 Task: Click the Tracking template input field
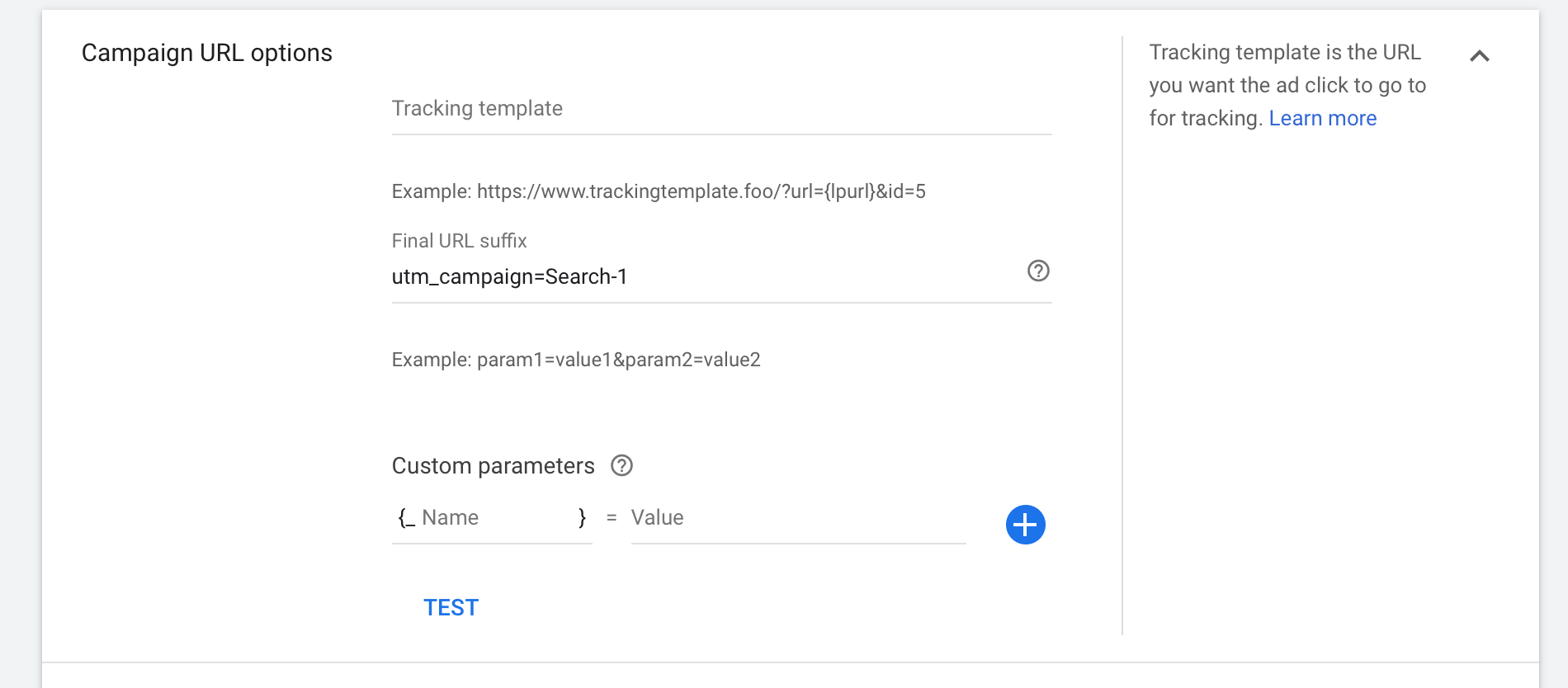click(720, 109)
